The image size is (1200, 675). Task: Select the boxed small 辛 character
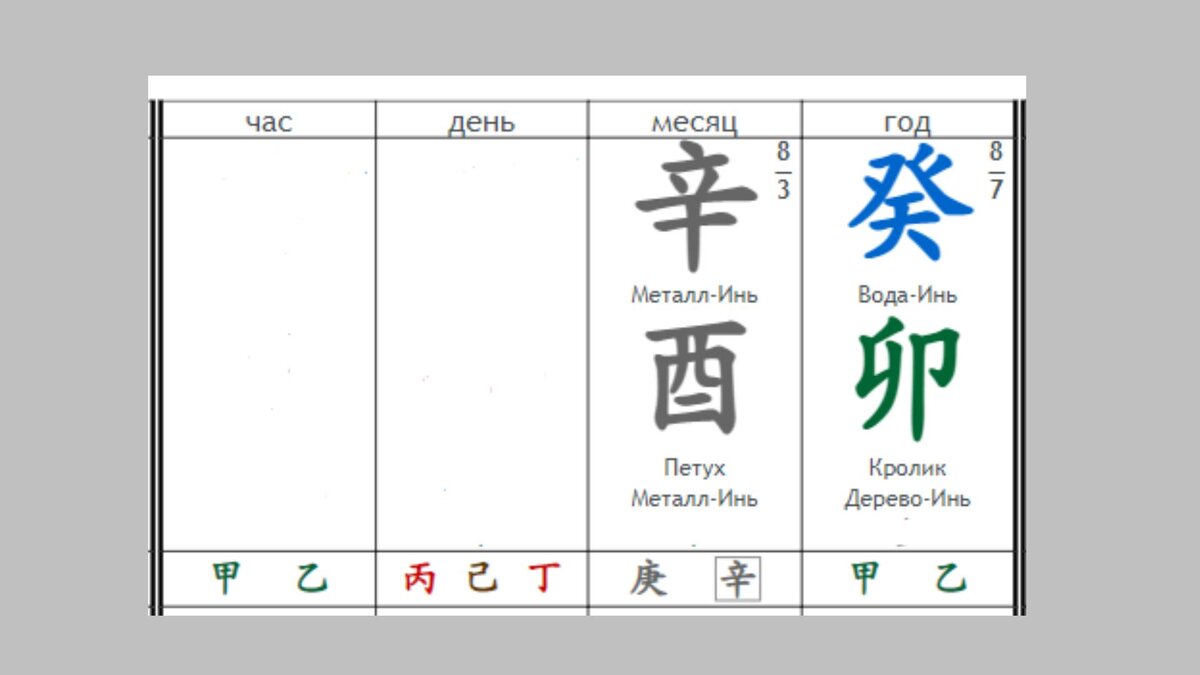pos(738,579)
